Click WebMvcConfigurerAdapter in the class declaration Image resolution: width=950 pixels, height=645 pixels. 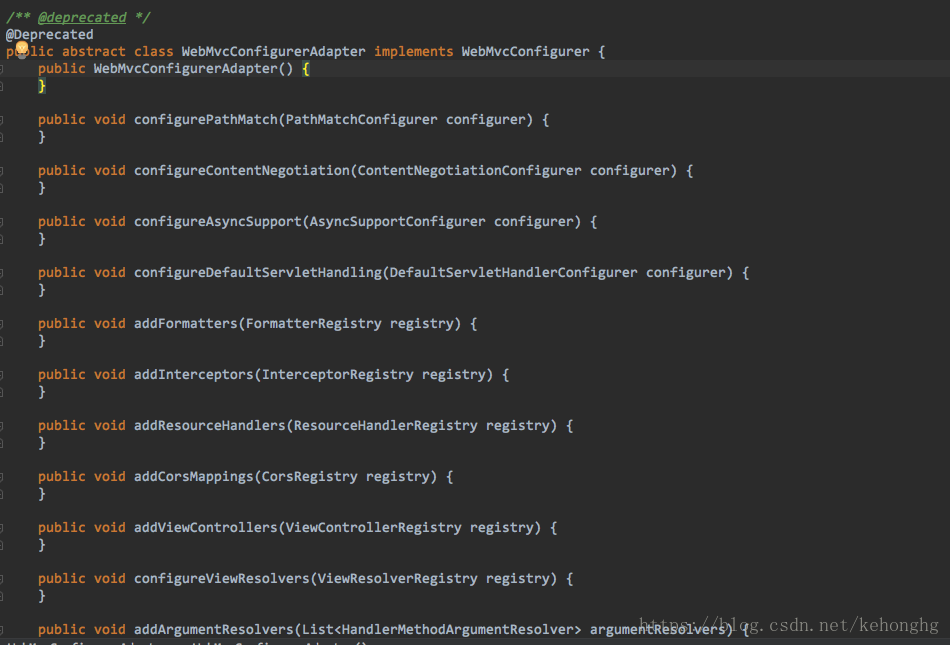(273, 51)
